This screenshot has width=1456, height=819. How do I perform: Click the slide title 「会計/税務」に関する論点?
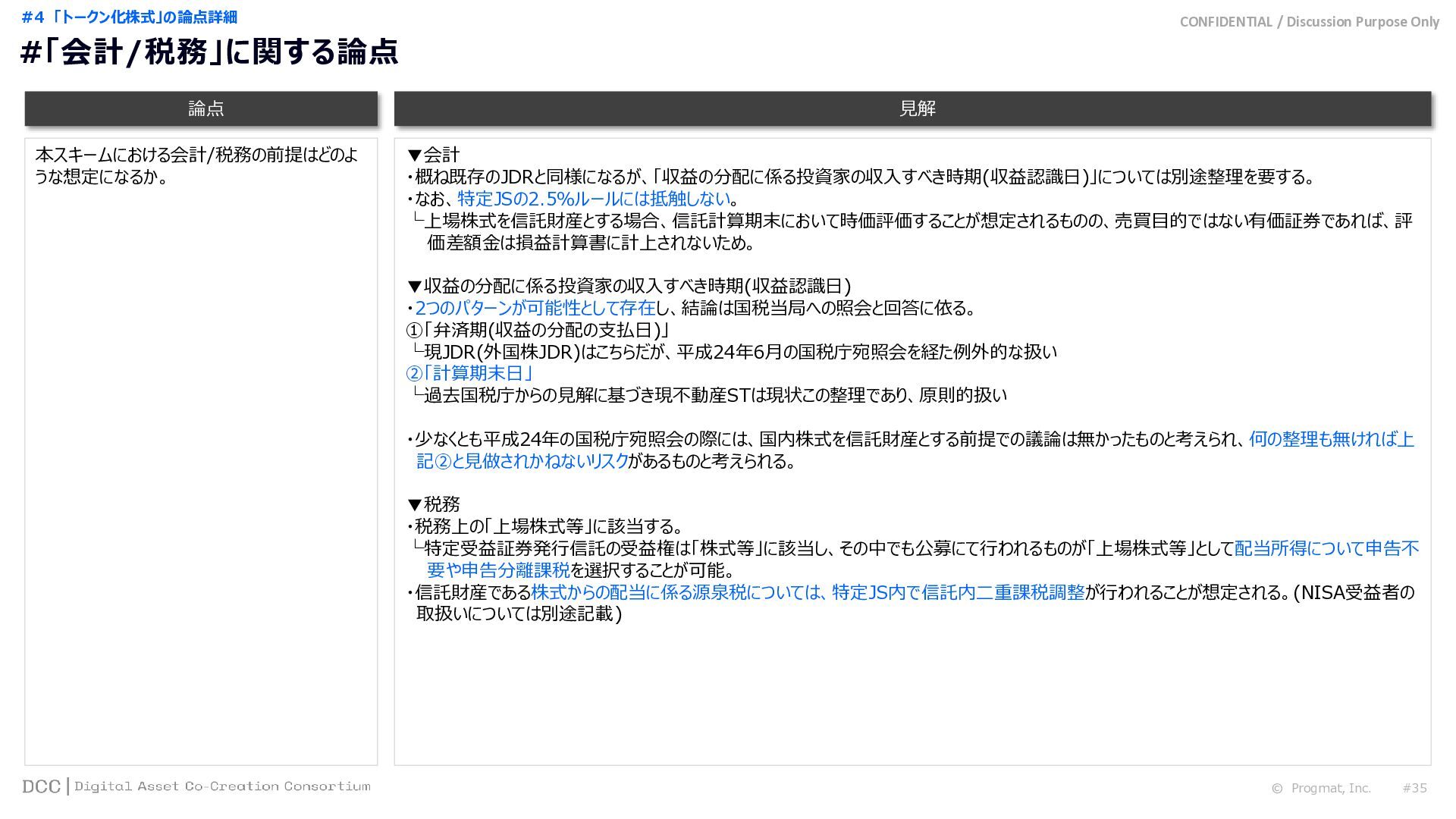(x=209, y=52)
